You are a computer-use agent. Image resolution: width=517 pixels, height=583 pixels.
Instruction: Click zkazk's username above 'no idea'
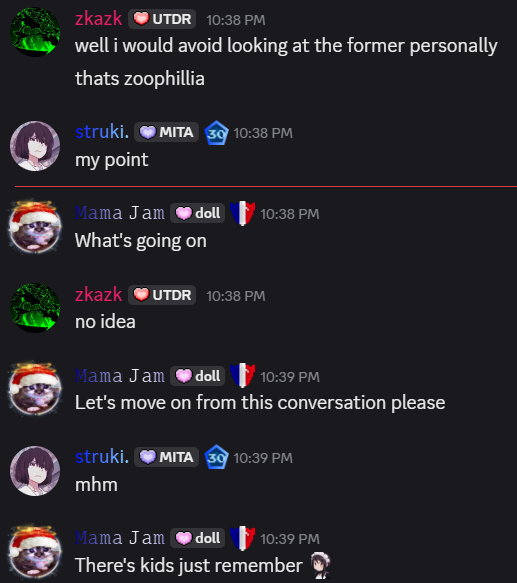coord(99,294)
